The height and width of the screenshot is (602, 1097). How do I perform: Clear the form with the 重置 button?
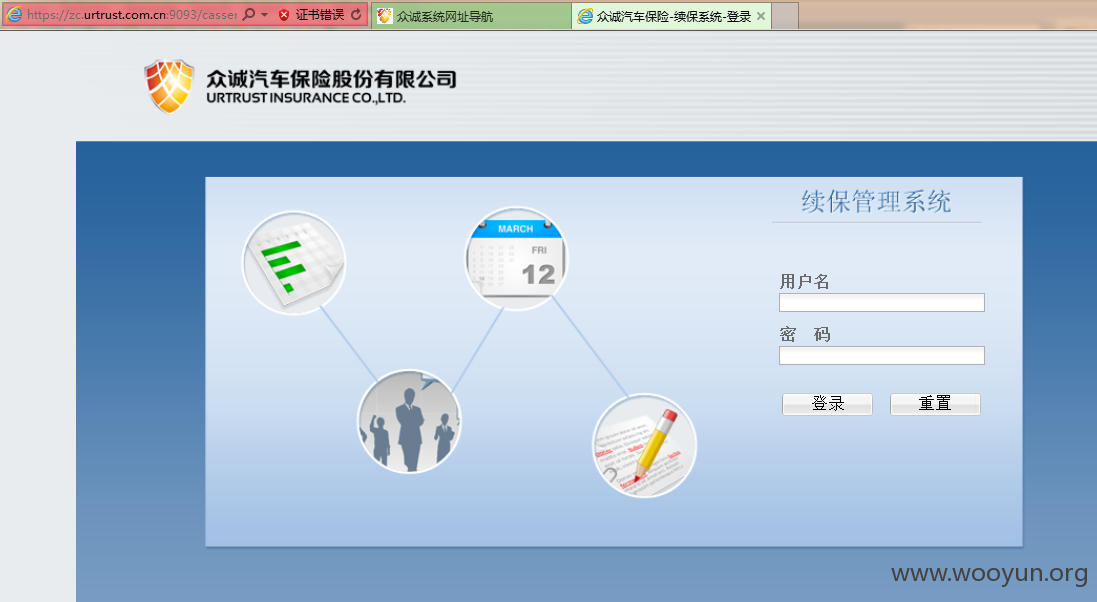click(x=935, y=404)
